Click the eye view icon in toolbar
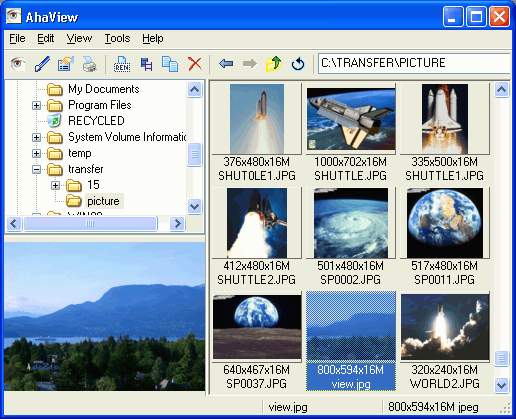516x419 pixels. 18,63
